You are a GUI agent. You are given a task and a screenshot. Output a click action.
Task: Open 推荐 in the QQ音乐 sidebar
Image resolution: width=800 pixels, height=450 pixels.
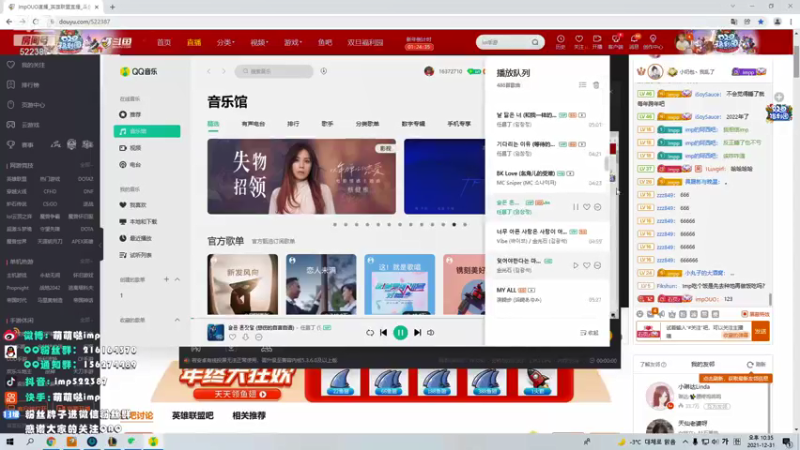pyautogui.click(x=131, y=115)
